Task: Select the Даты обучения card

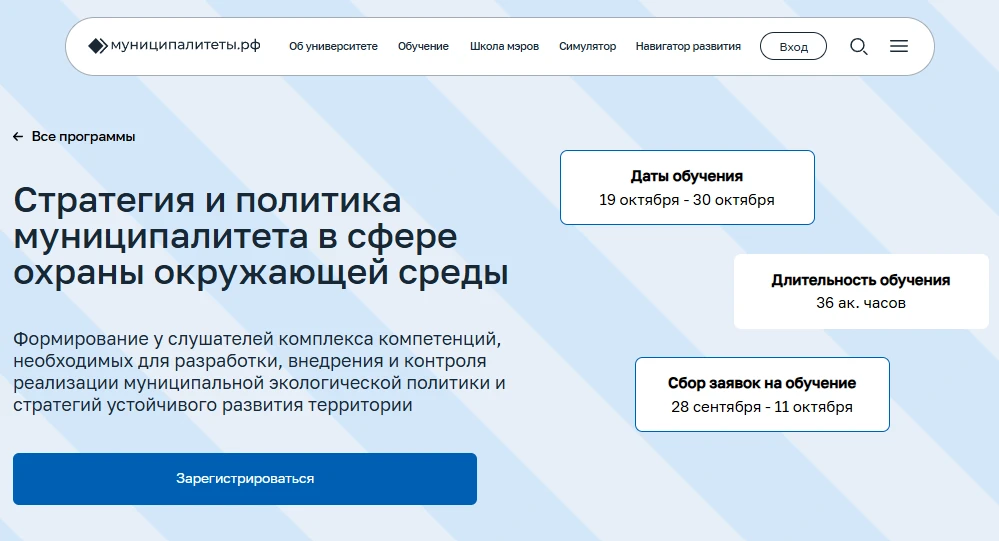Action: 687,187
